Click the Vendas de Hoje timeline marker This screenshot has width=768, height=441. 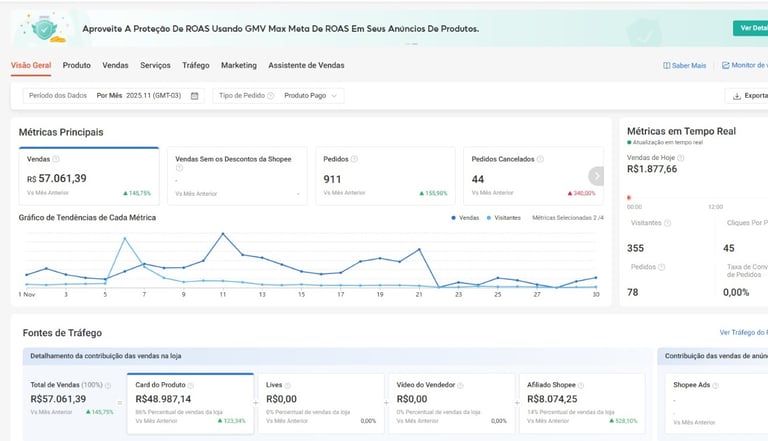628,197
